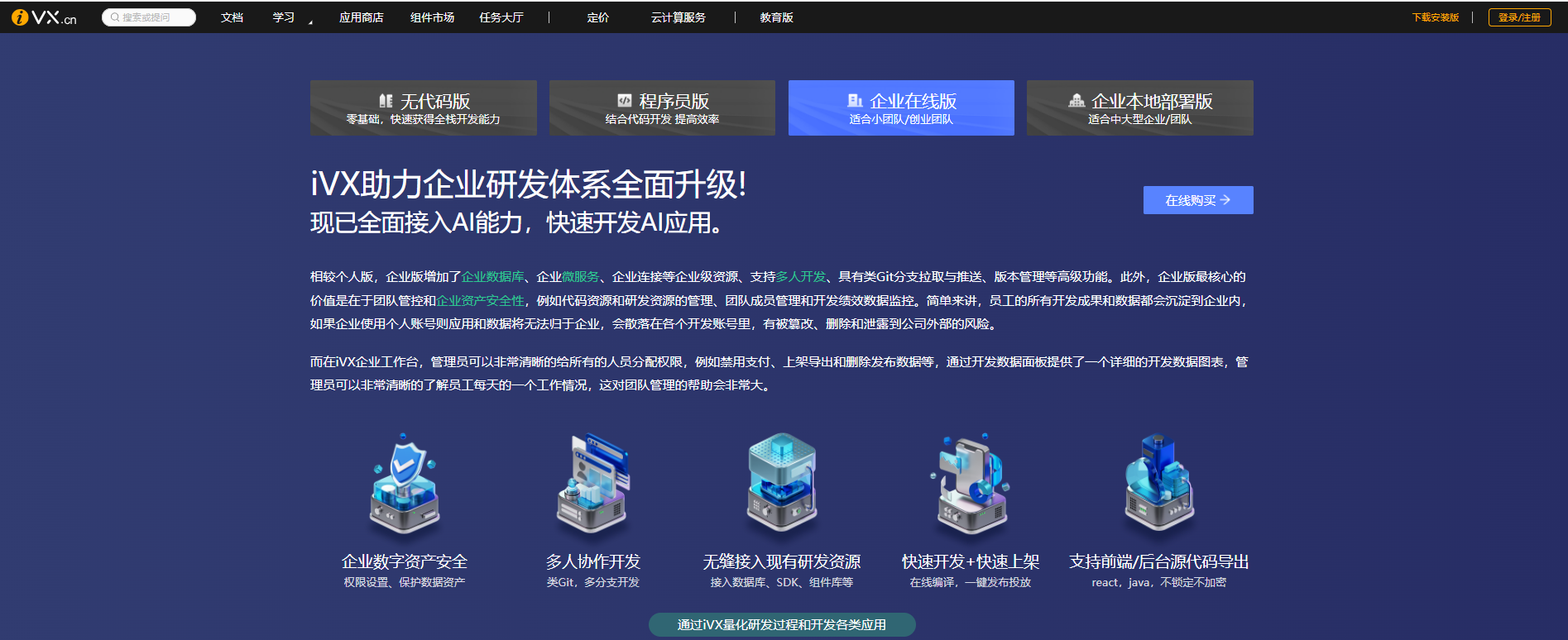Image resolution: width=1568 pixels, height=640 pixels.
Task: Click the 快速开发+快速上架 heading
Action: (x=971, y=562)
